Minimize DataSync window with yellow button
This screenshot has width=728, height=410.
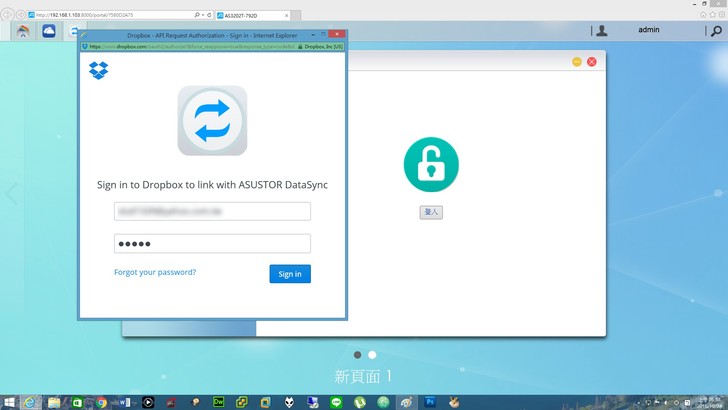577,62
